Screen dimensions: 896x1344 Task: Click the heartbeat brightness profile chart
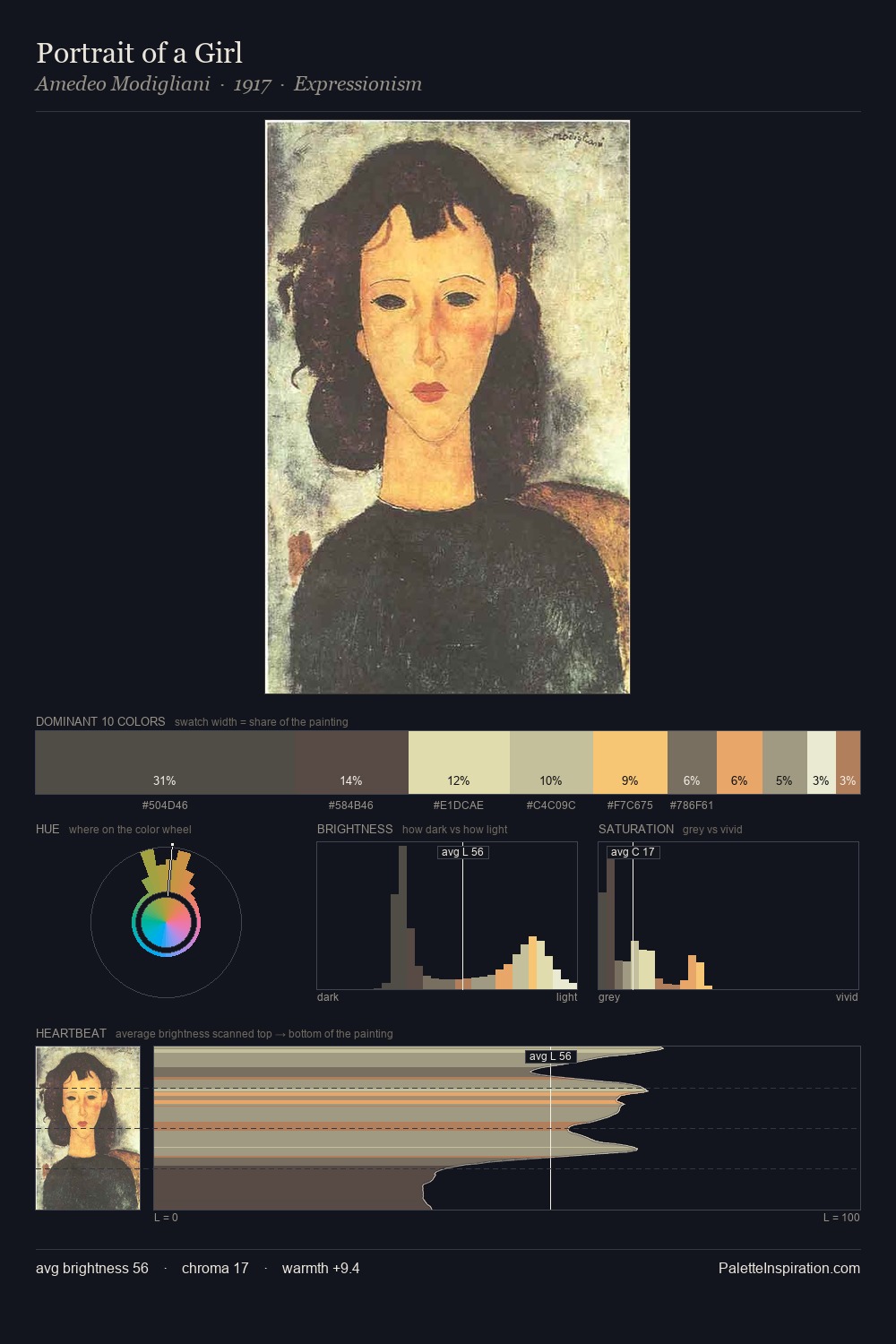click(x=507, y=1128)
